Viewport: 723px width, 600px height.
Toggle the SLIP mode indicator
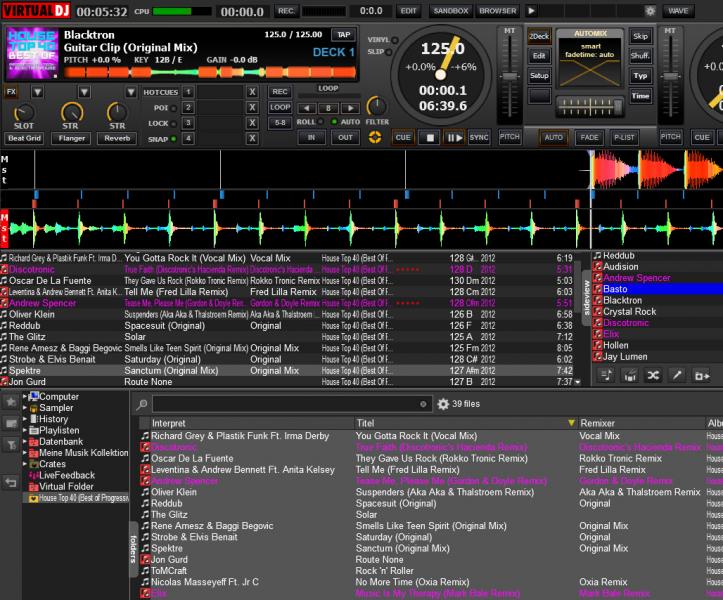(x=389, y=52)
